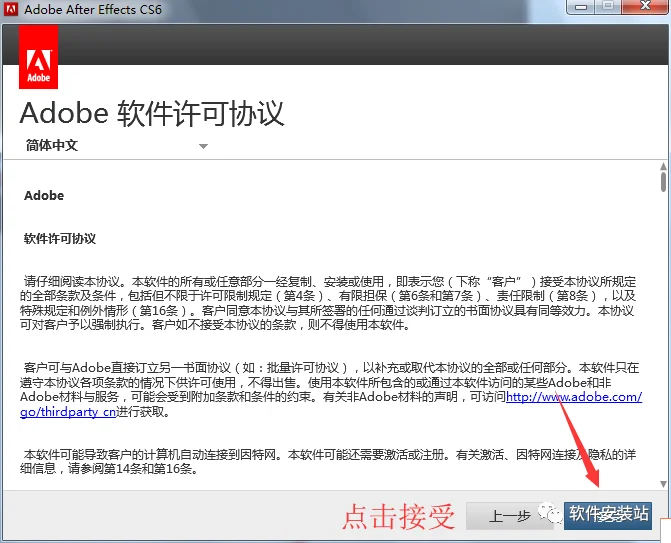The width and height of the screenshot is (671, 543).
Task: Click paragraph starting 本软件可能导致客户的计算机
Action: click(x=328, y=461)
